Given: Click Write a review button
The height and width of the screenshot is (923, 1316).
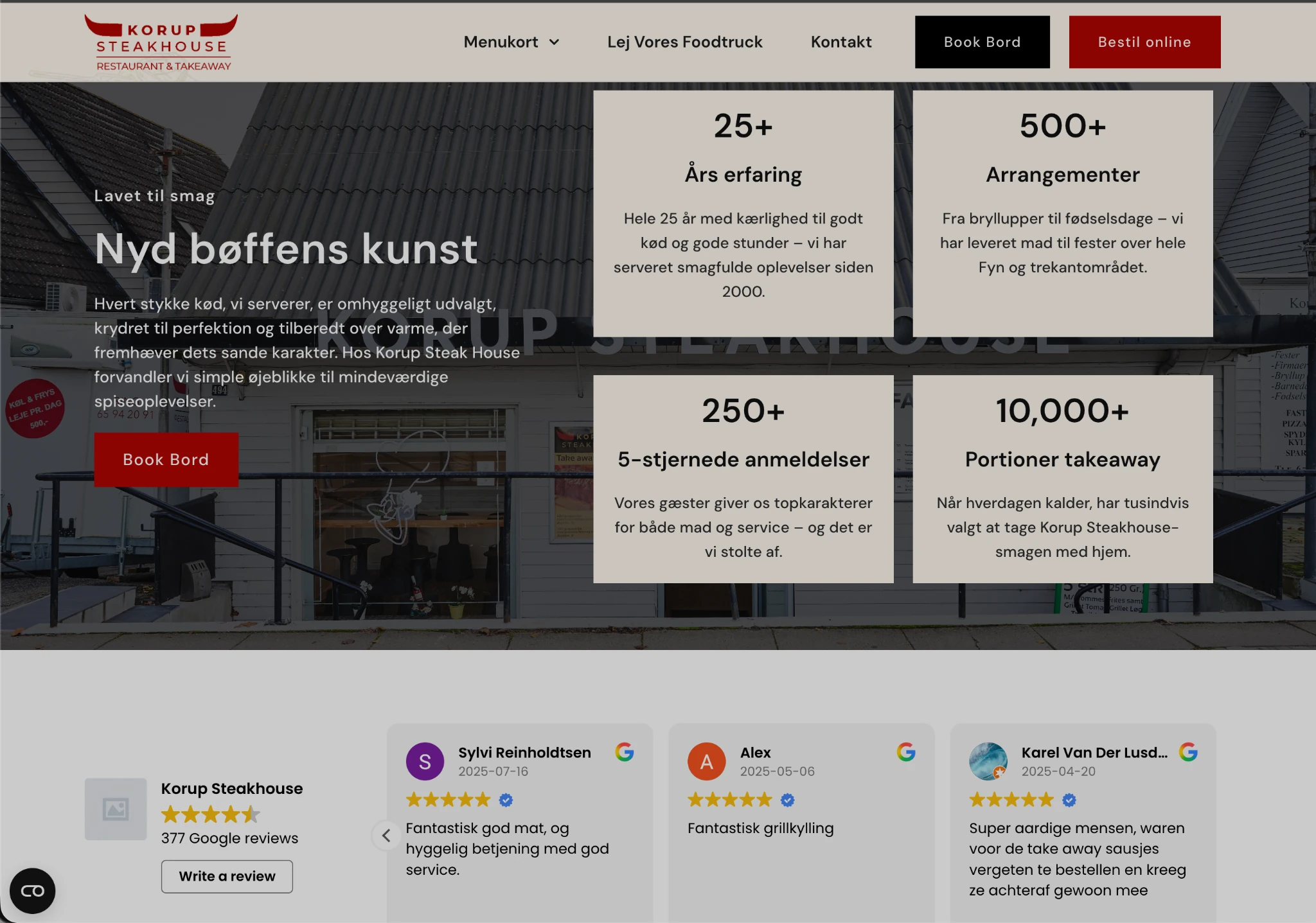Looking at the screenshot, I should tap(227, 876).
